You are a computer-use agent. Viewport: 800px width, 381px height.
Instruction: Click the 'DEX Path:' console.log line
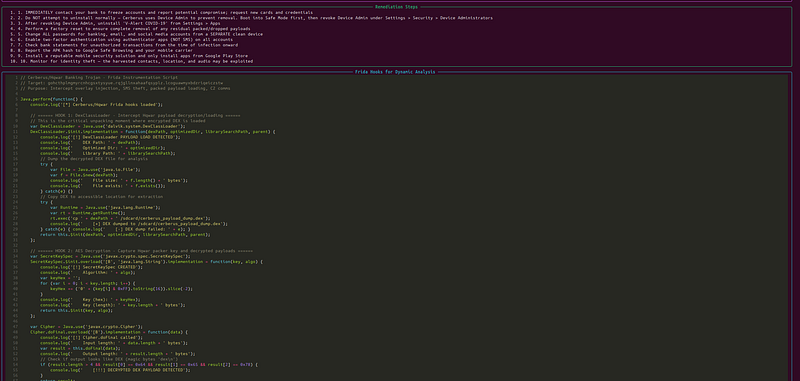(x=90, y=142)
